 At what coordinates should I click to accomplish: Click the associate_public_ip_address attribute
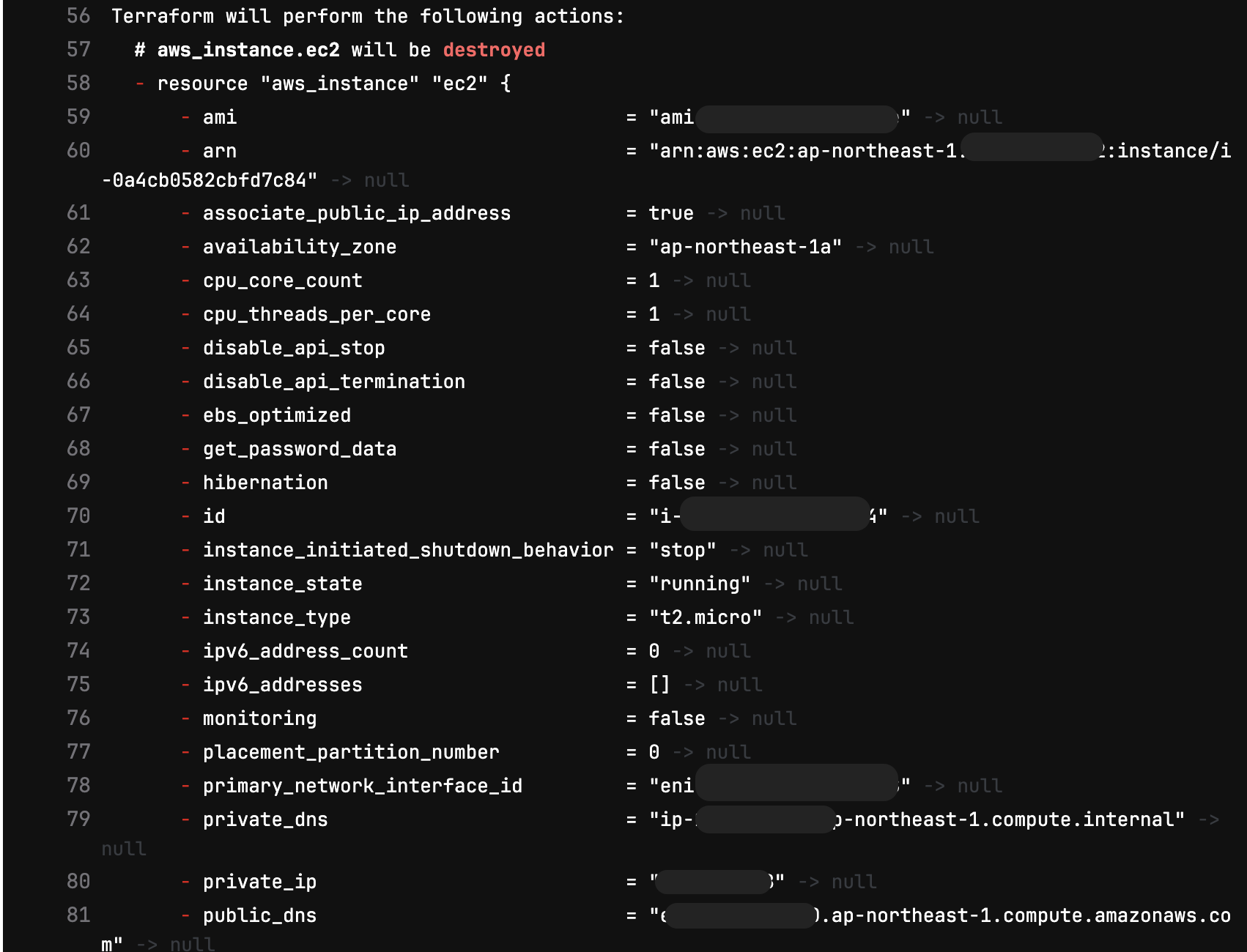(357, 213)
